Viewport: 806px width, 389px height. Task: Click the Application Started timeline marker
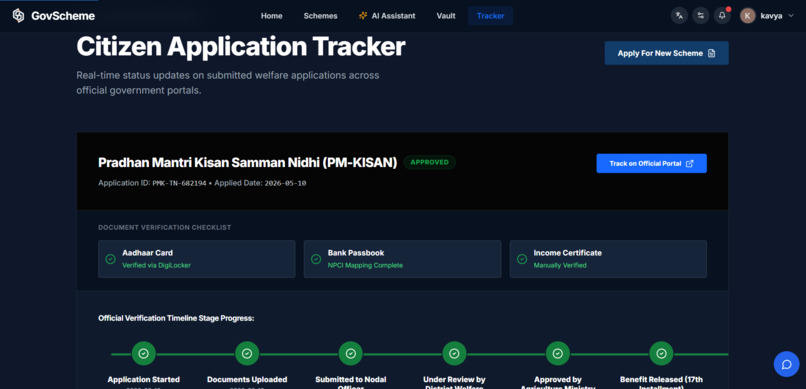(143, 354)
